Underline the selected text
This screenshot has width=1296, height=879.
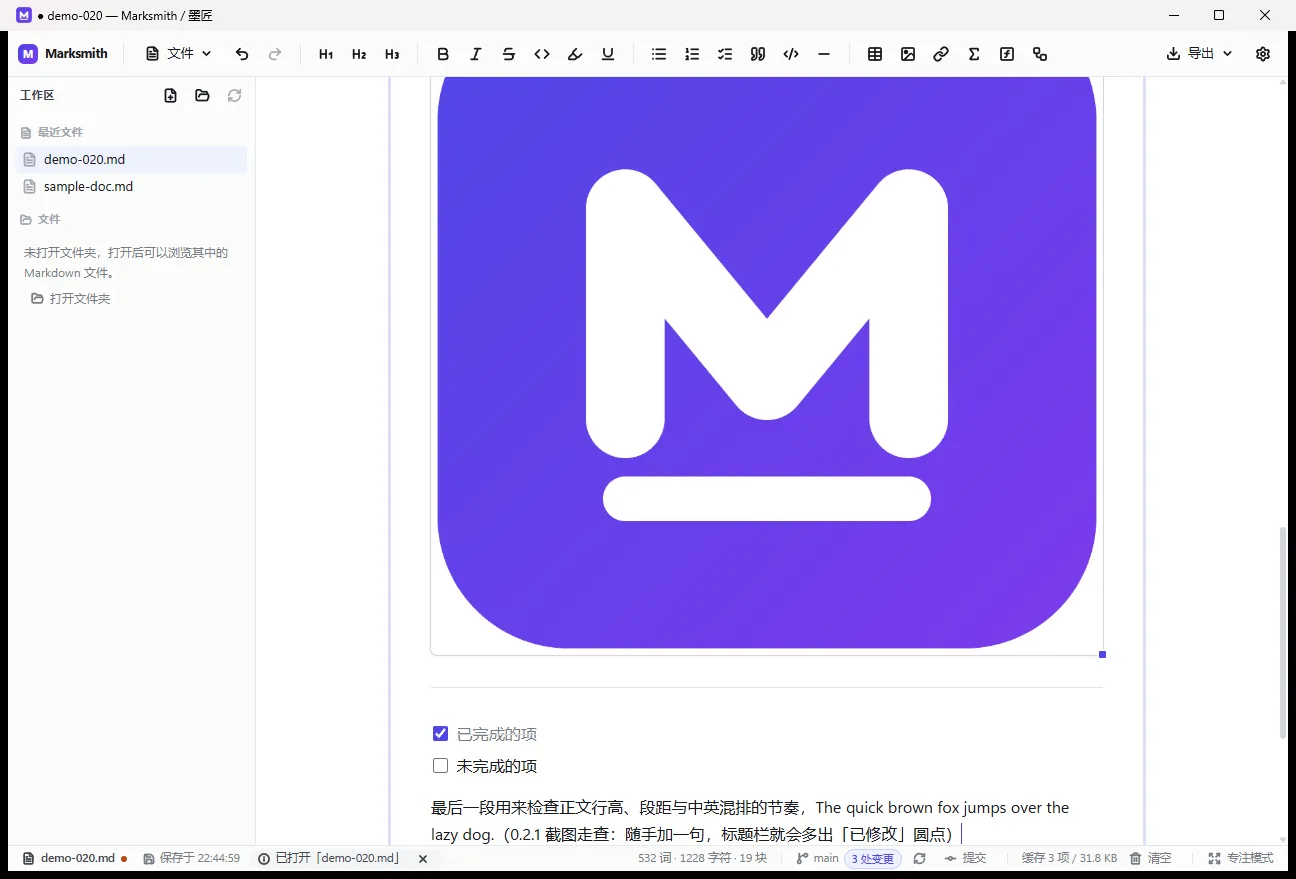608,54
